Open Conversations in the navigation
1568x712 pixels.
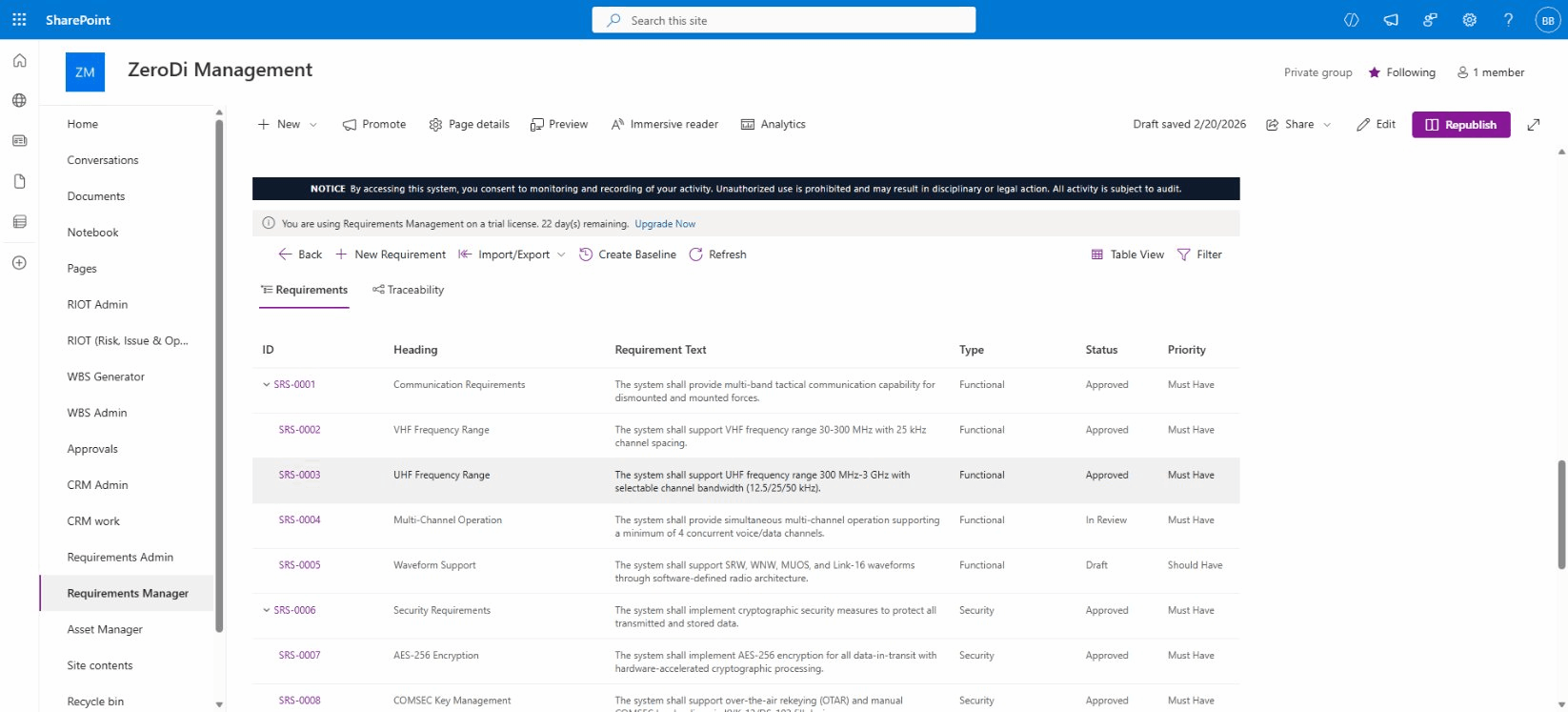tap(103, 160)
